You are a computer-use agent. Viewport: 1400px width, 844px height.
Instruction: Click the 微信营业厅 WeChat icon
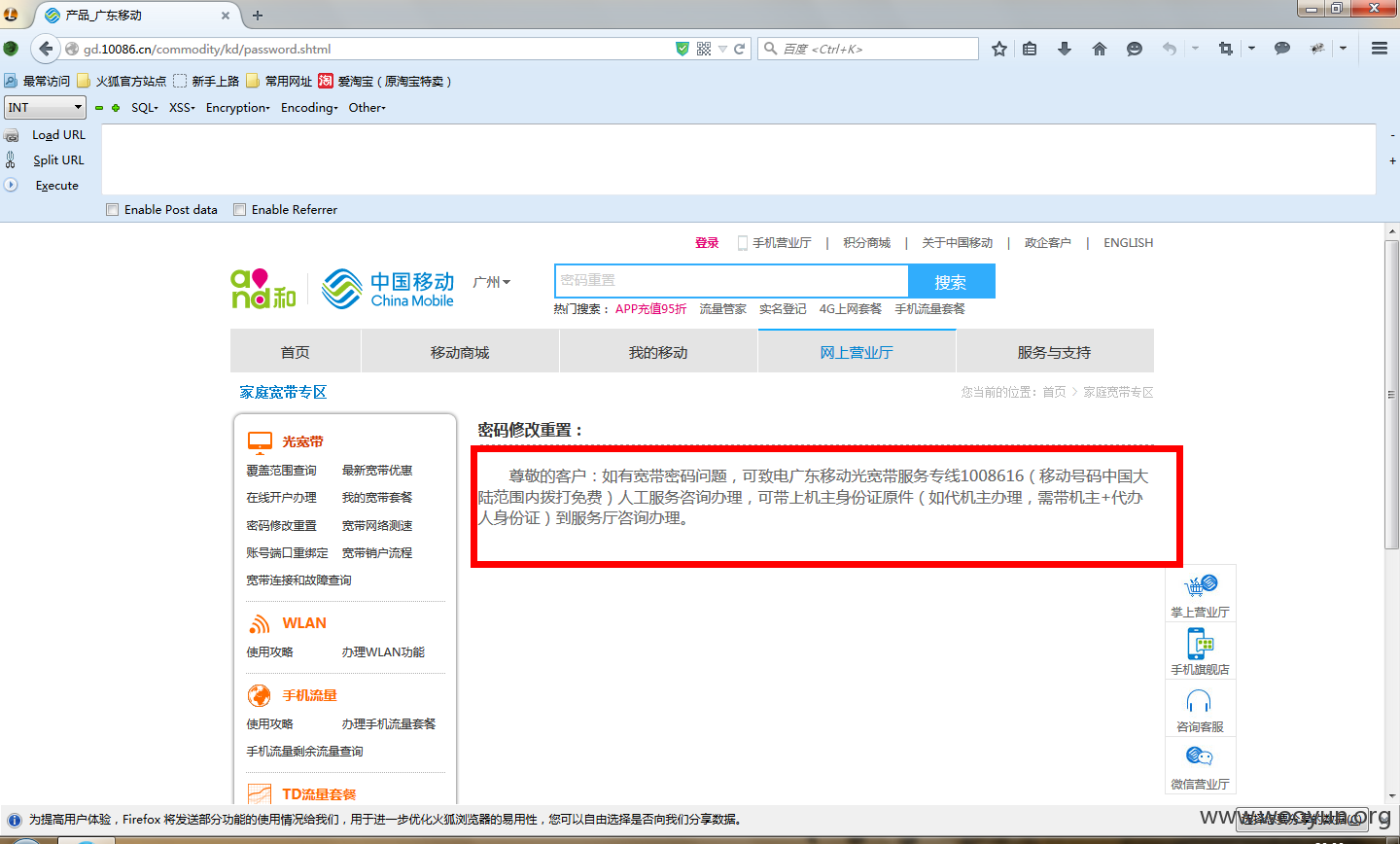[1200, 756]
